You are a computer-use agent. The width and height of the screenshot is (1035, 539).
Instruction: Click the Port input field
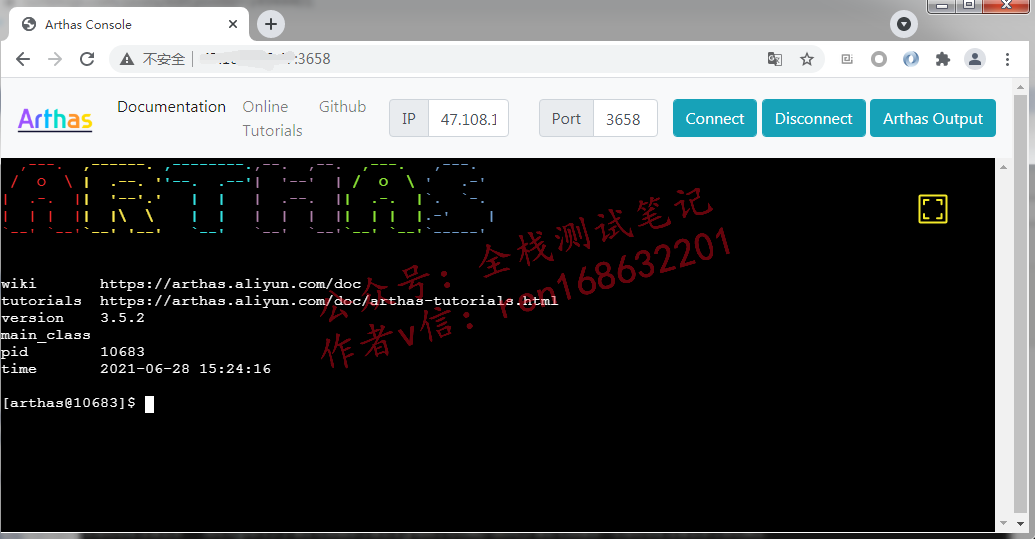(624, 119)
